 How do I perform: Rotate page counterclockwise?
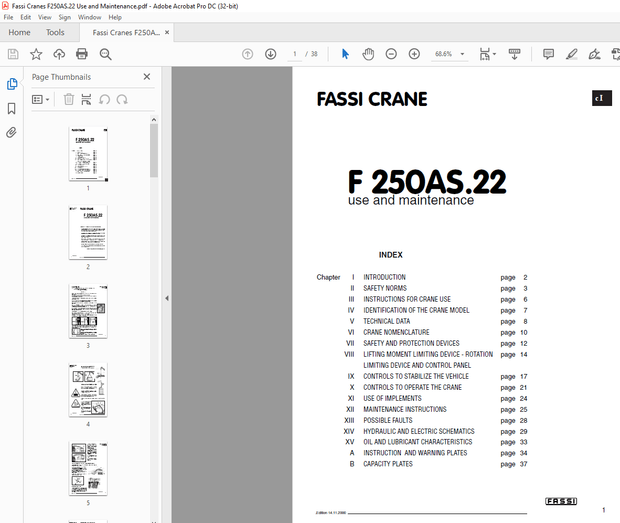click(104, 99)
